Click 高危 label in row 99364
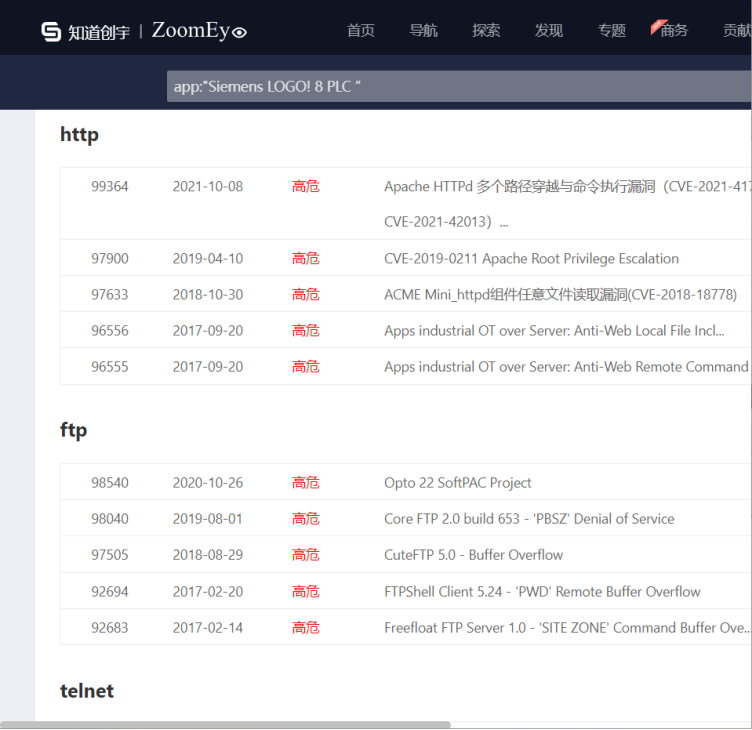This screenshot has width=752, height=730. (306, 187)
